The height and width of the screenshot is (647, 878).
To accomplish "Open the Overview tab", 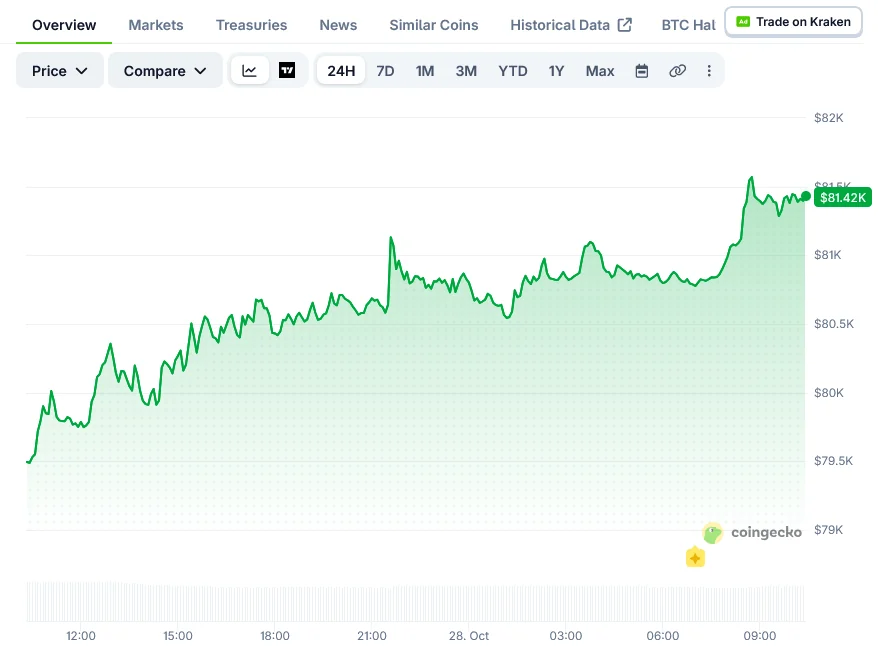I will tap(64, 25).
